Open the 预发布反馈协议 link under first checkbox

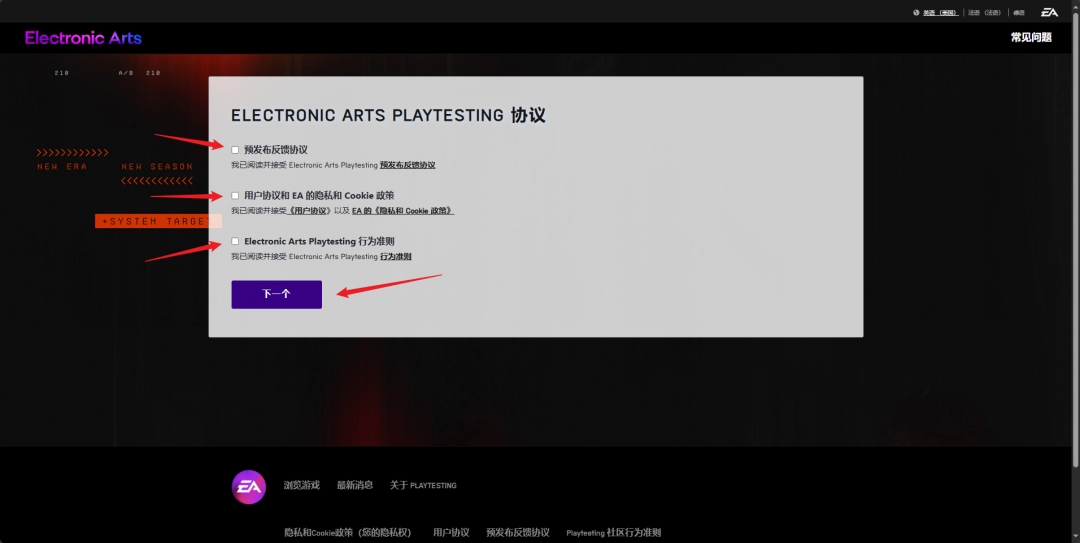click(x=407, y=165)
